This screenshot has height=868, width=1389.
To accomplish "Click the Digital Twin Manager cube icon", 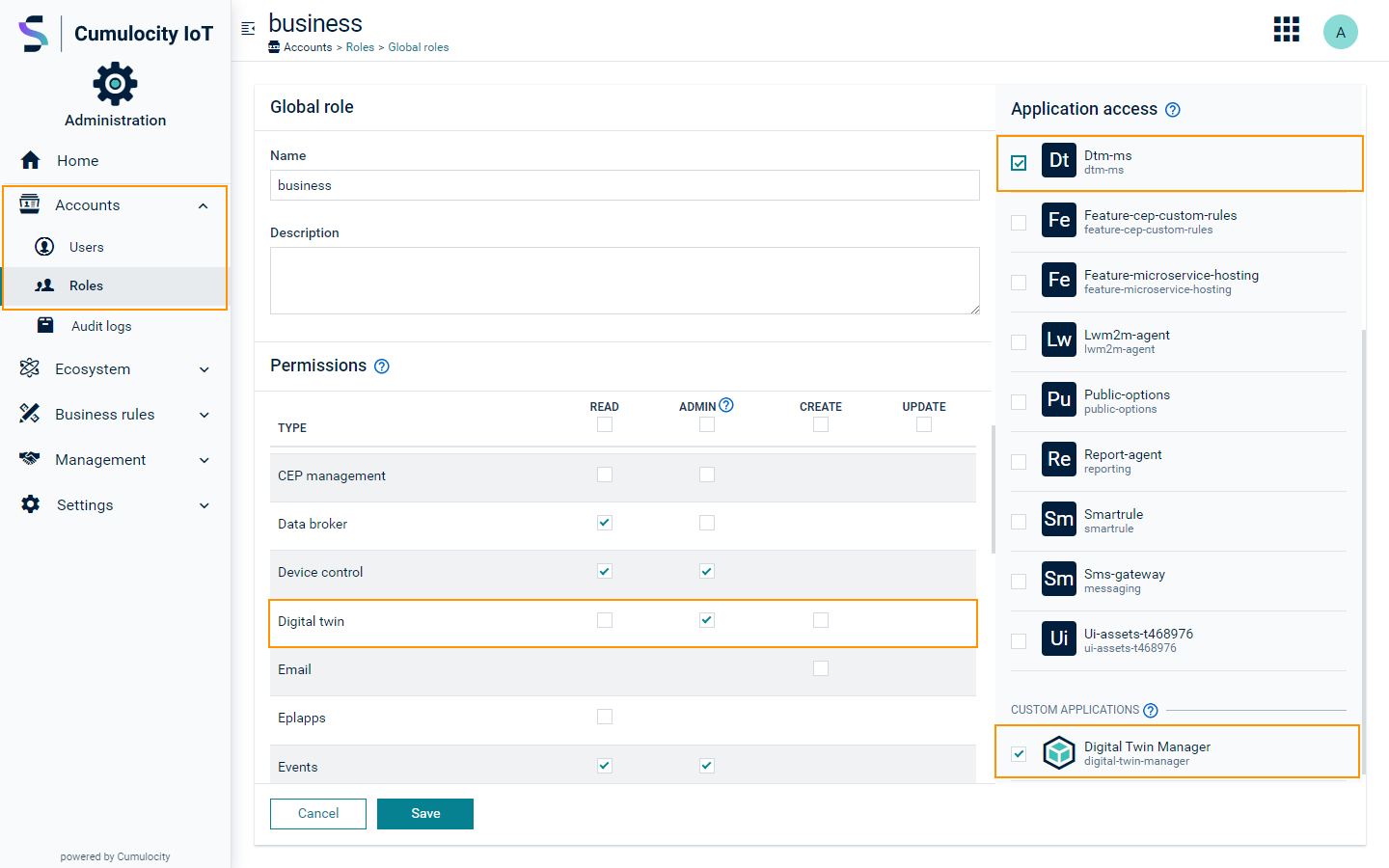I will (1059, 752).
